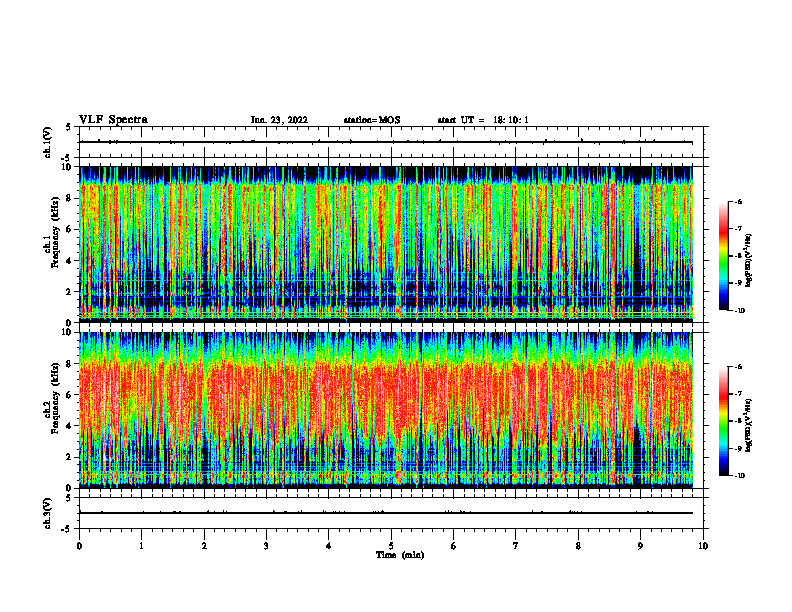Click time axis tick label "6"
The height and width of the screenshot is (612, 792).
click(454, 546)
